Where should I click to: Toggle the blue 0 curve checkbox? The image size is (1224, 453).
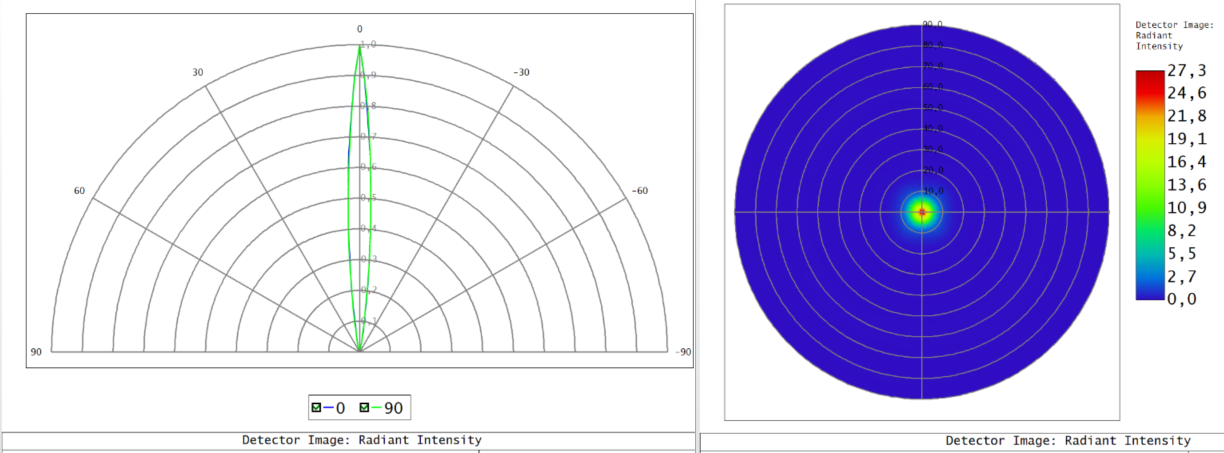pyautogui.click(x=318, y=407)
